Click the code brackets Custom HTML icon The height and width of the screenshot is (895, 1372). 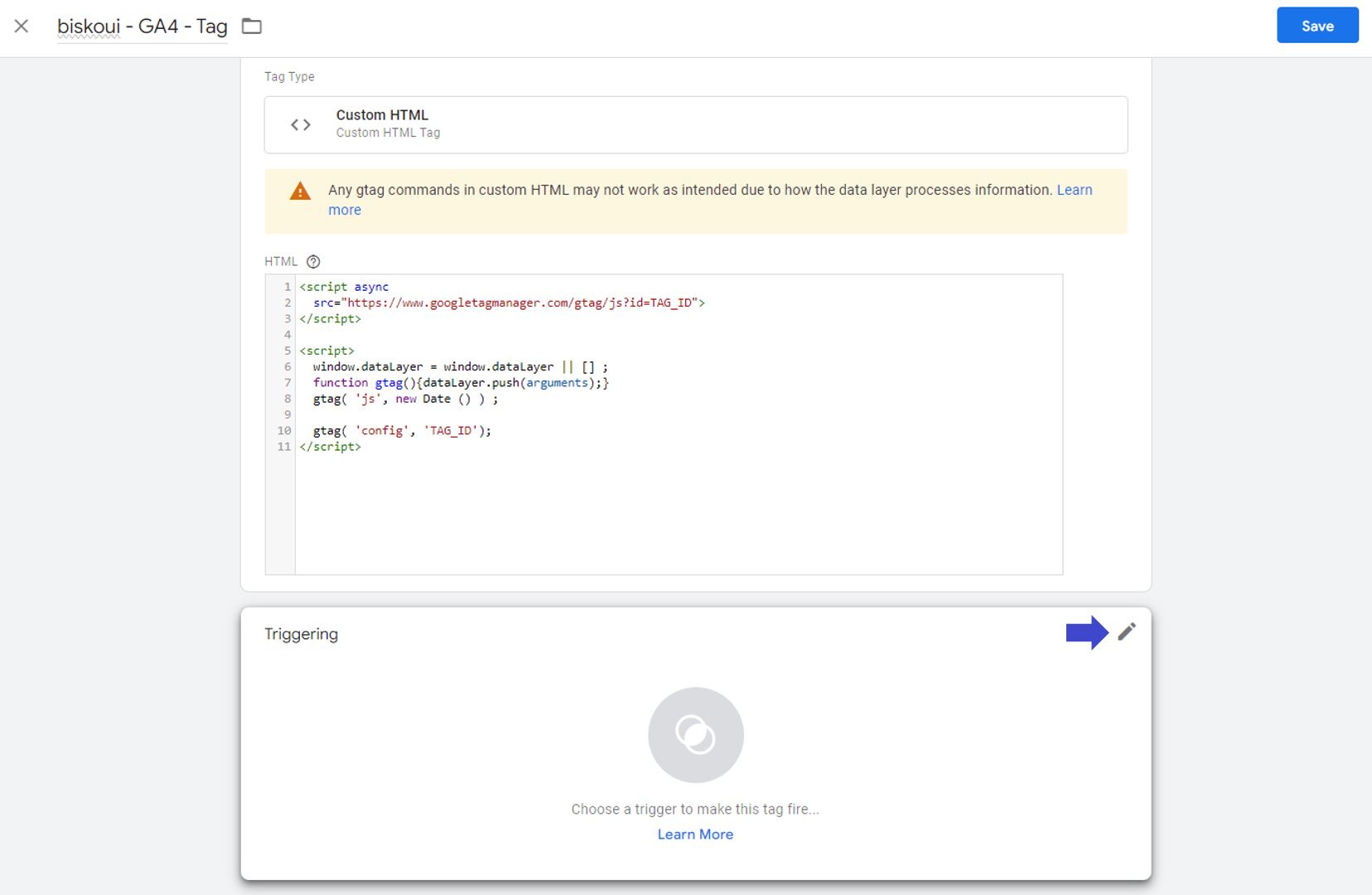[x=300, y=124]
